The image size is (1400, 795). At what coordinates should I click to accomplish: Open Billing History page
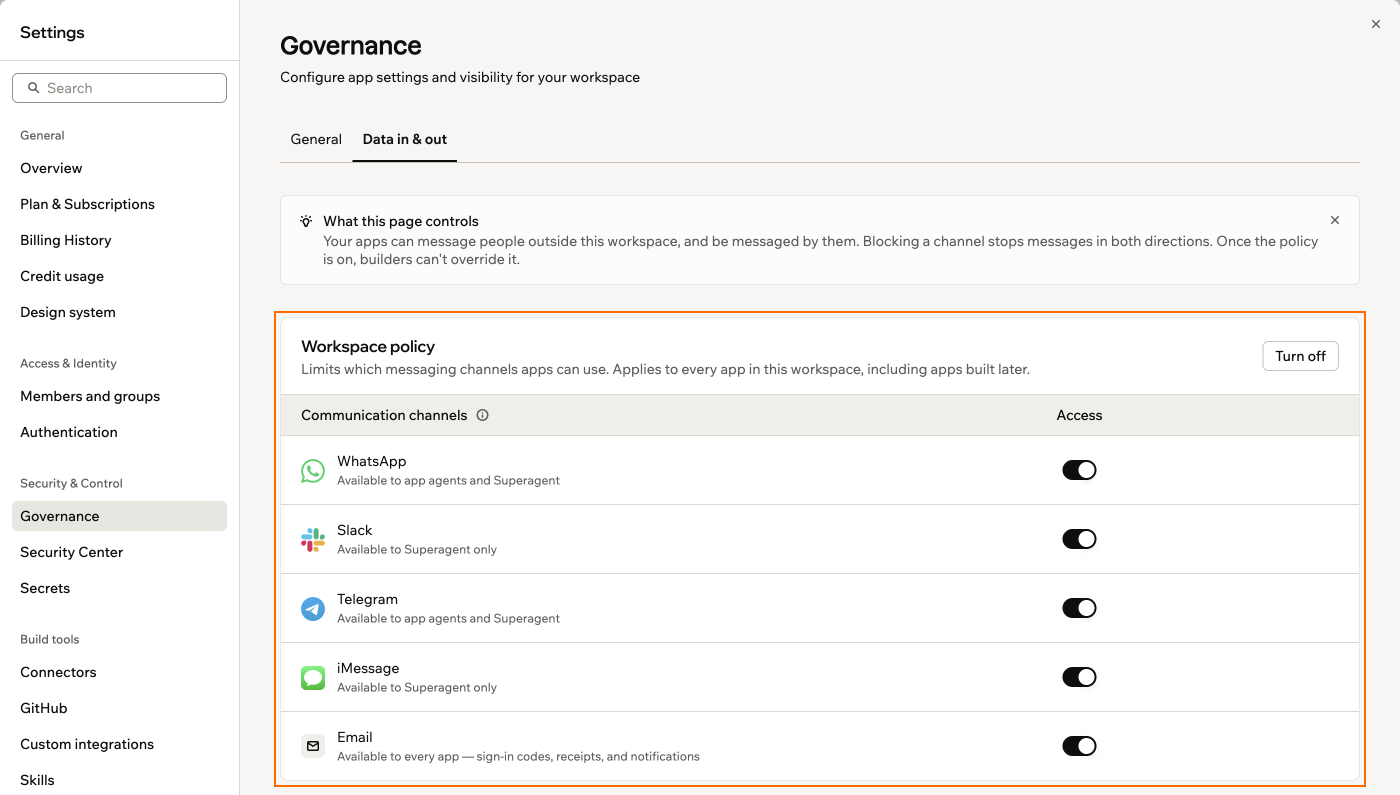tap(119, 240)
